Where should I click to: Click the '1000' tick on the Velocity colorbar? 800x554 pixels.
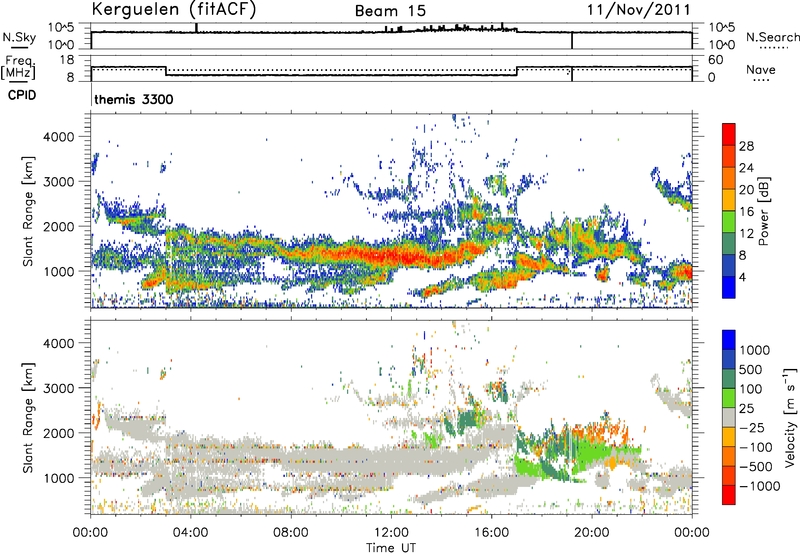pos(754,350)
